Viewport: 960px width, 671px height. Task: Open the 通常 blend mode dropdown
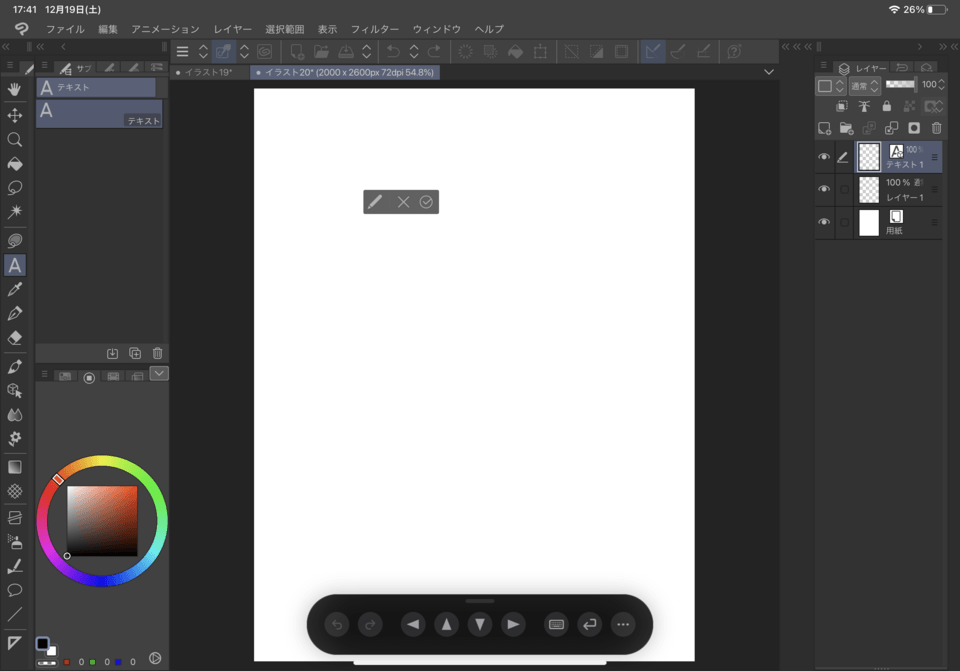tap(864, 86)
